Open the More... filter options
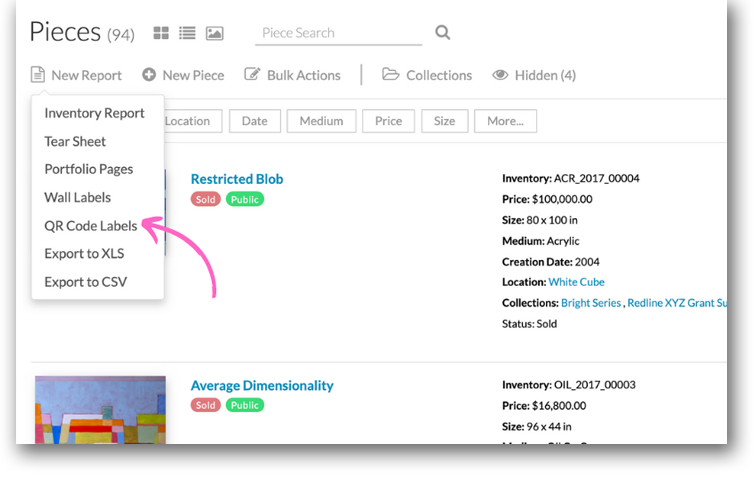This screenshot has height=480, width=756. tap(505, 121)
